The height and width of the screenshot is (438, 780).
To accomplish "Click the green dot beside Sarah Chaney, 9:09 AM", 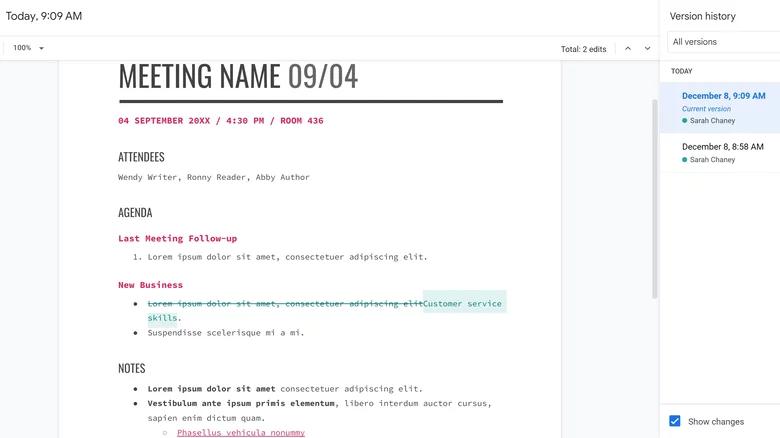I will (x=685, y=121).
